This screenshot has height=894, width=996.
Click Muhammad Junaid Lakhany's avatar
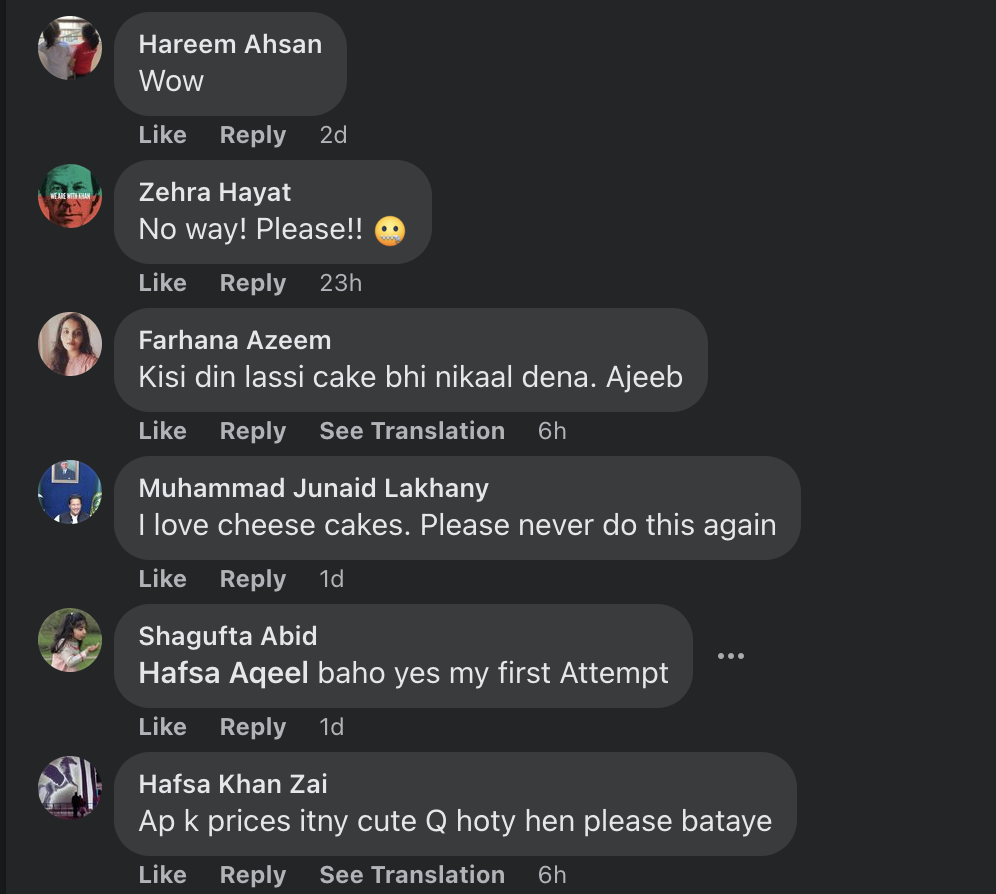pyautogui.click(x=70, y=492)
